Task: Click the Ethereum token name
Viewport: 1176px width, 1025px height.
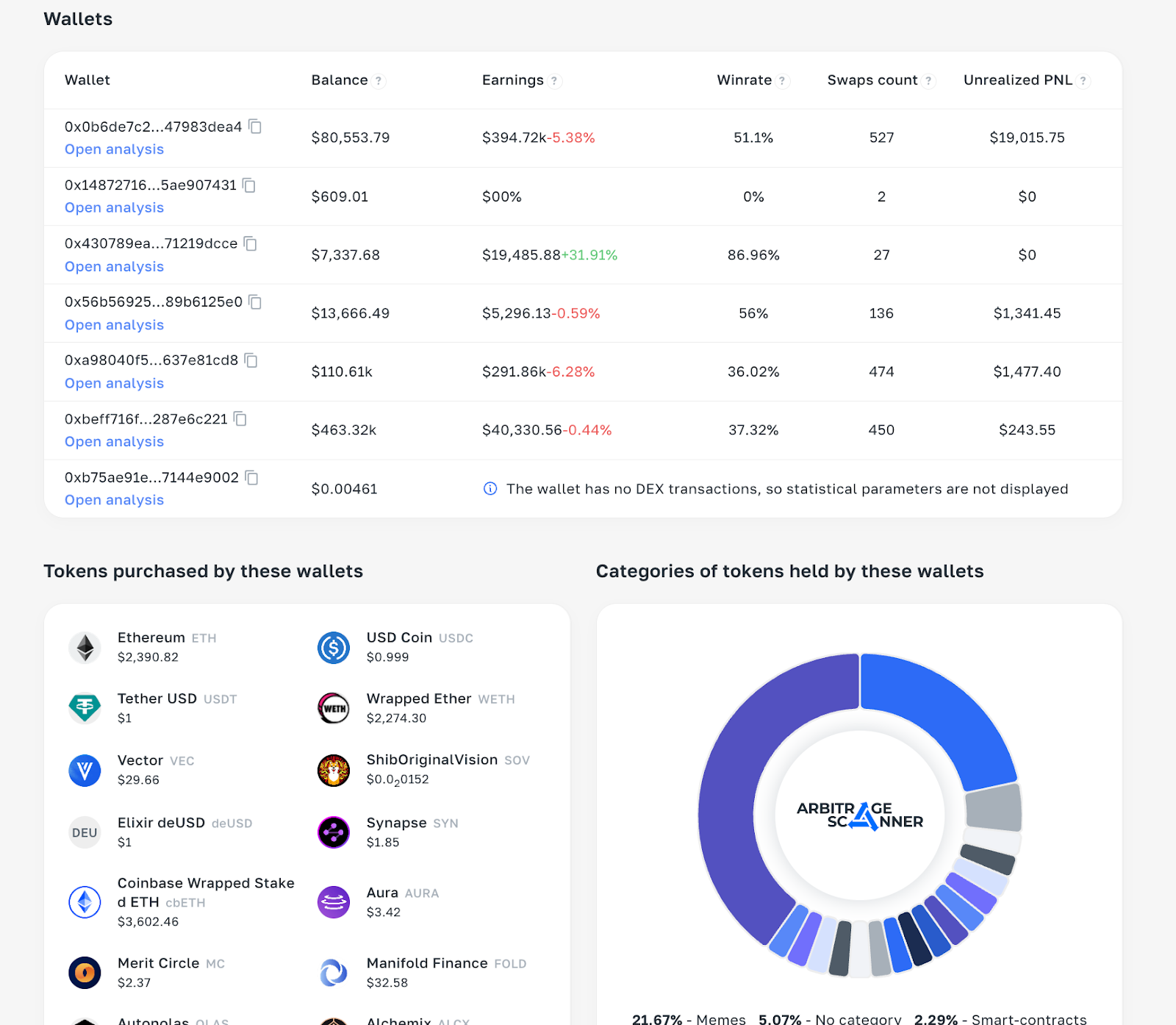Action: coord(151,637)
